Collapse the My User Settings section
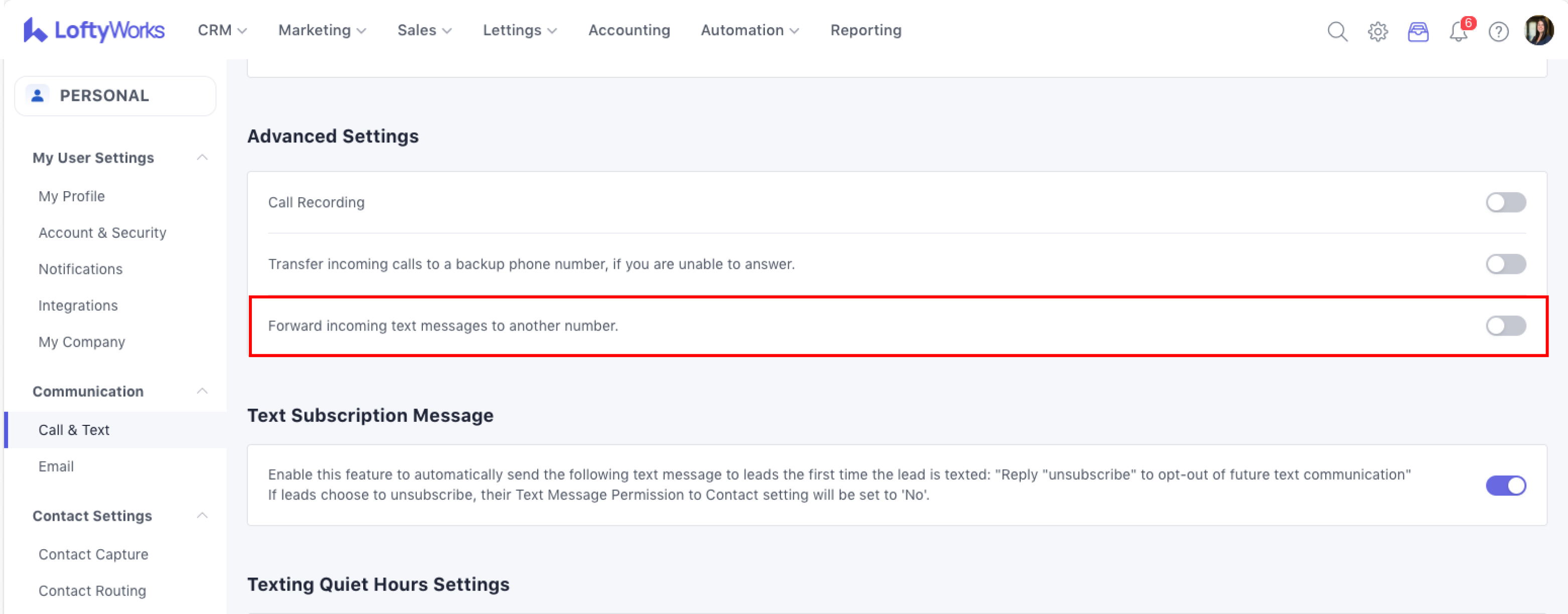This screenshot has height=614, width=1568. (x=202, y=158)
